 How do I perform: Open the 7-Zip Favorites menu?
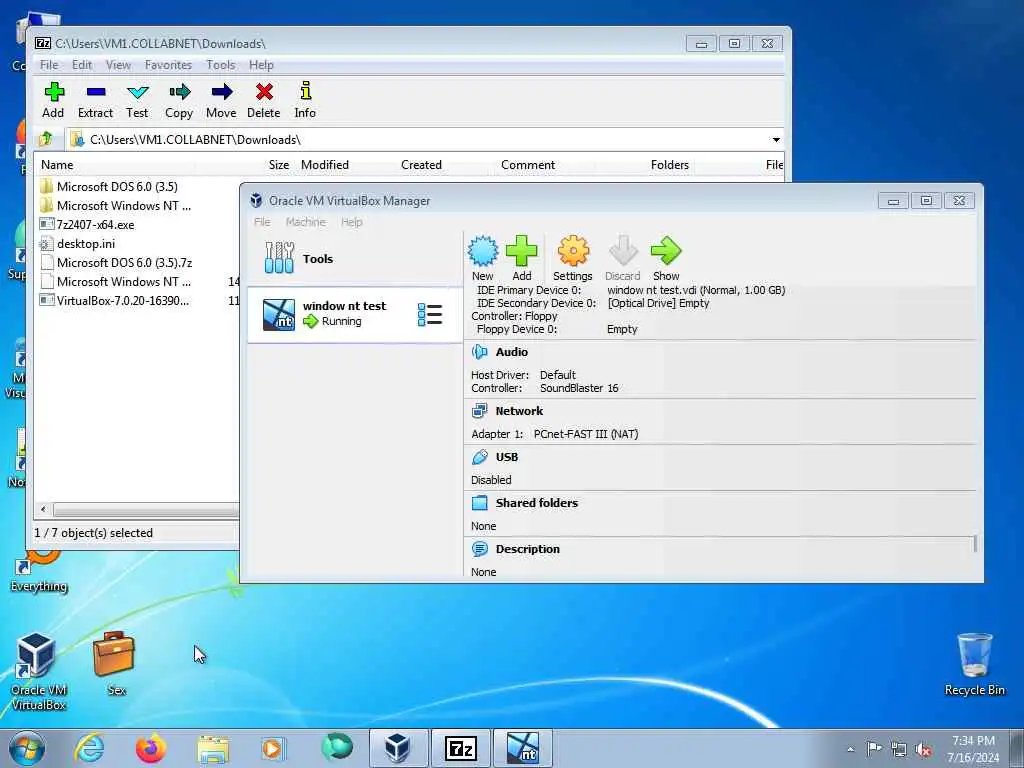click(168, 65)
